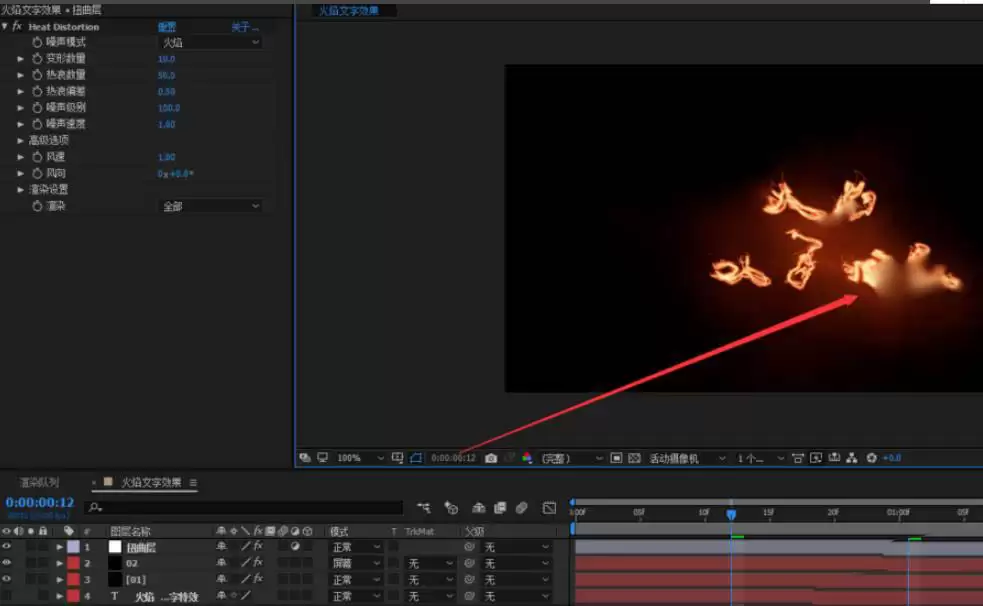Toggle the transparency grid icon in viewer
The width and height of the screenshot is (983, 606).
(x=634, y=458)
